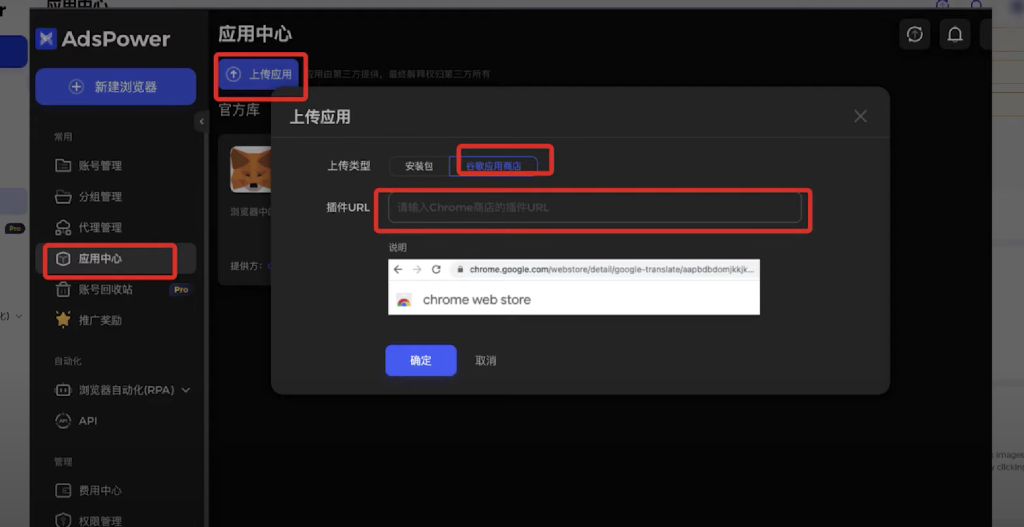Click the Pro badge next to 账号回收站

pos(181,289)
